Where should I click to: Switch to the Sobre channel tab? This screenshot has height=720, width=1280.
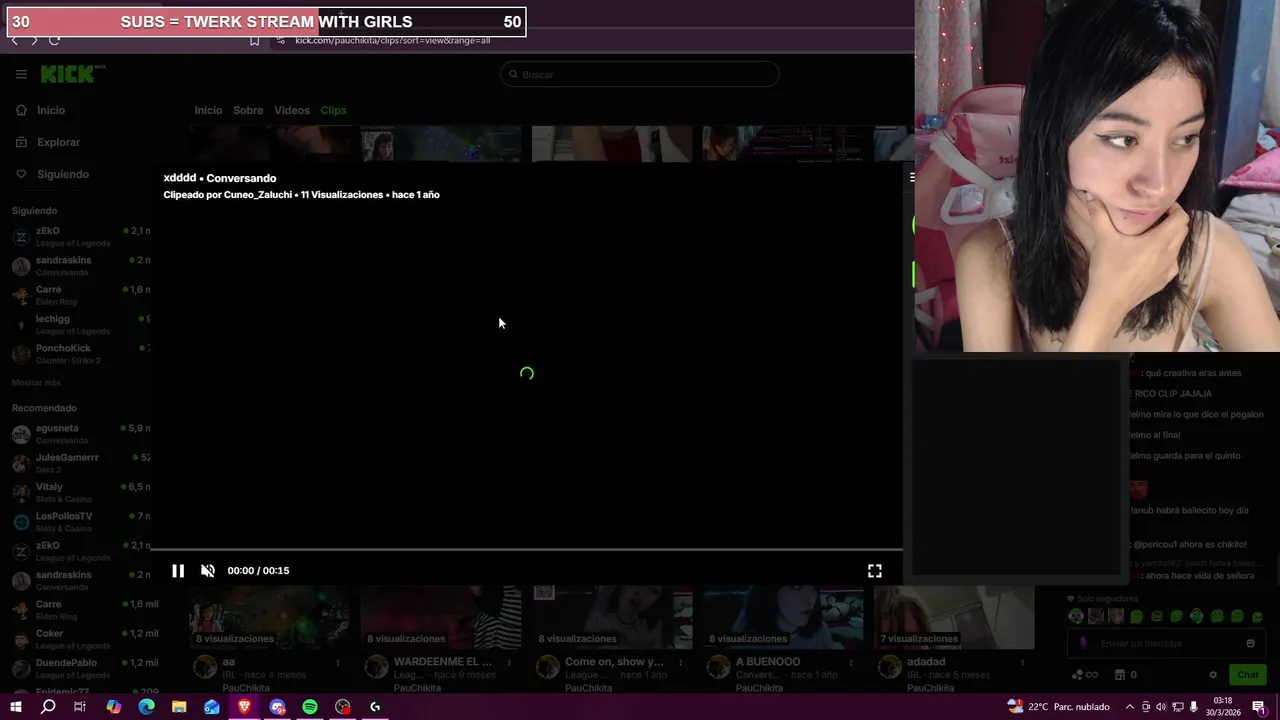[248, 110]
